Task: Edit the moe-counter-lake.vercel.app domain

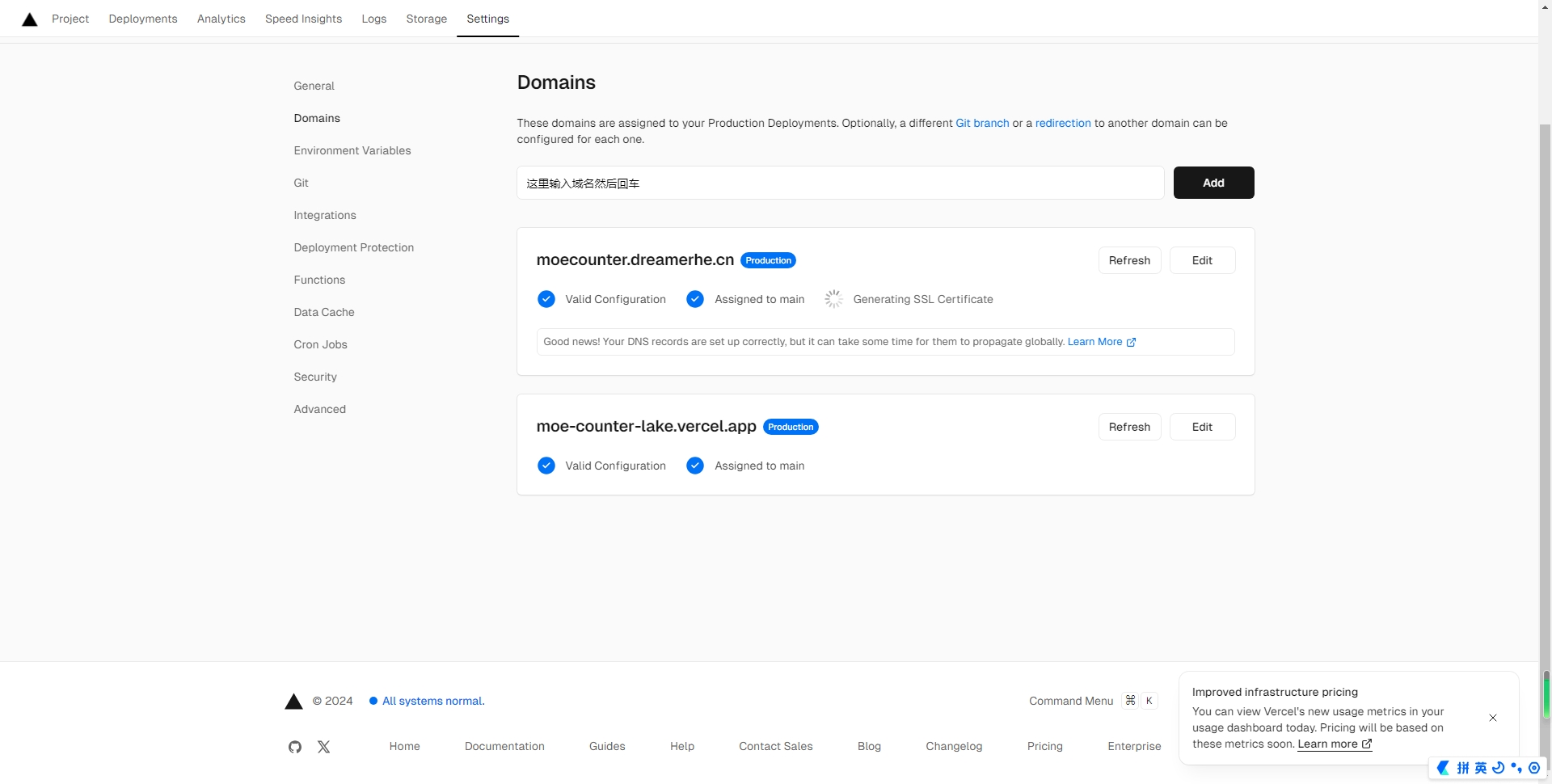Action: (x=1202, y=427)
